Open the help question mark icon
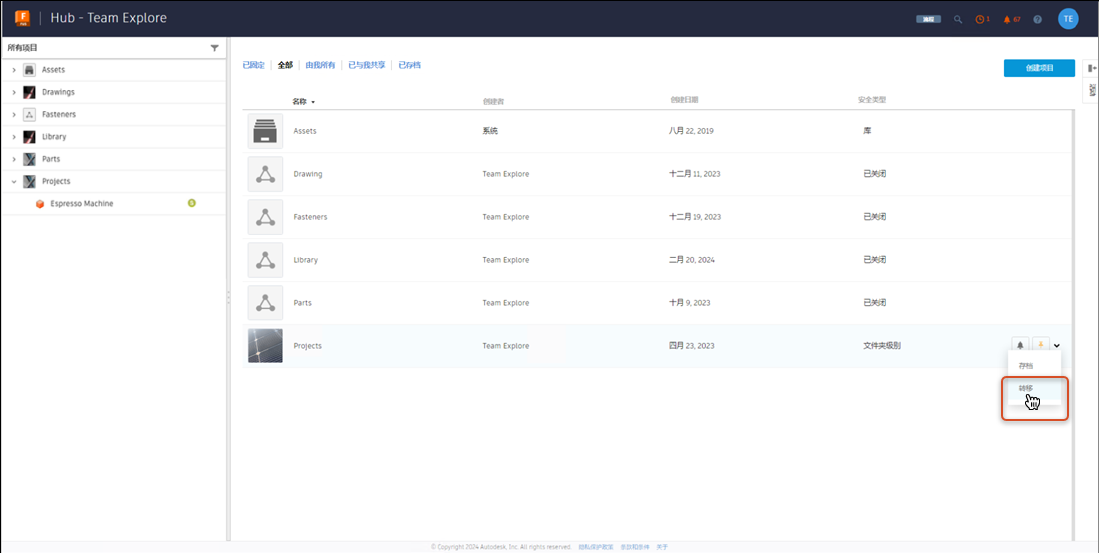Screen dimensions: 1099x553 tap(1037, 19)
